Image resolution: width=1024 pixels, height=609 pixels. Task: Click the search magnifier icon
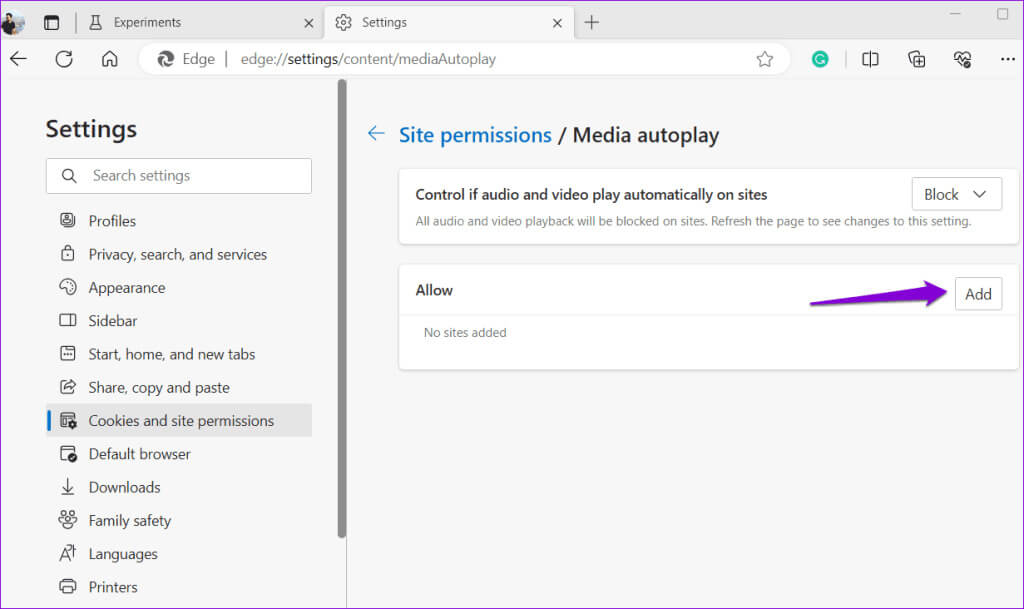69,176
